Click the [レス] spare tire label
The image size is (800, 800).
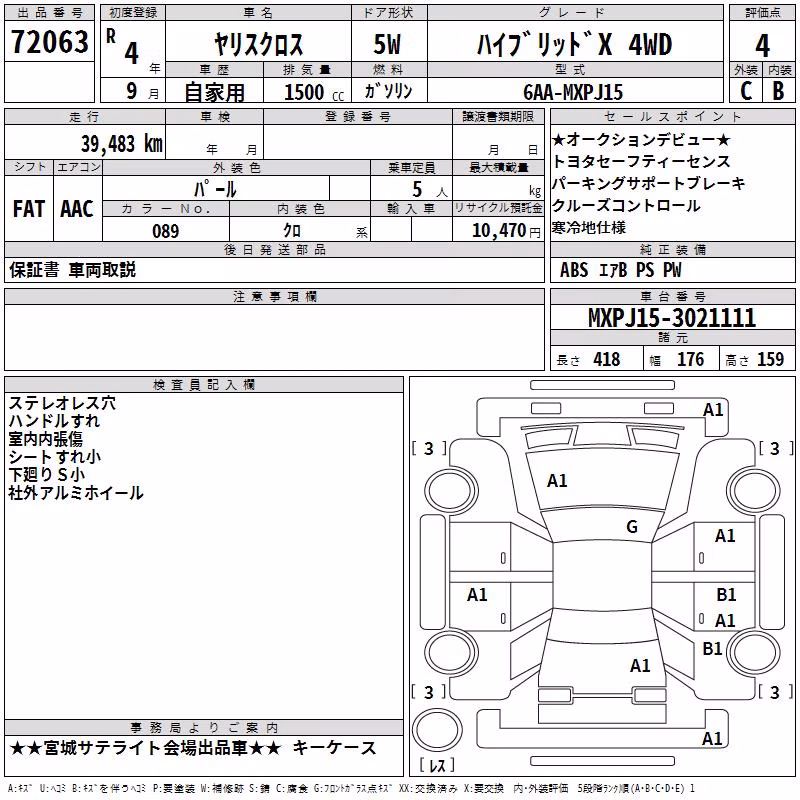[x=437, y=765]
